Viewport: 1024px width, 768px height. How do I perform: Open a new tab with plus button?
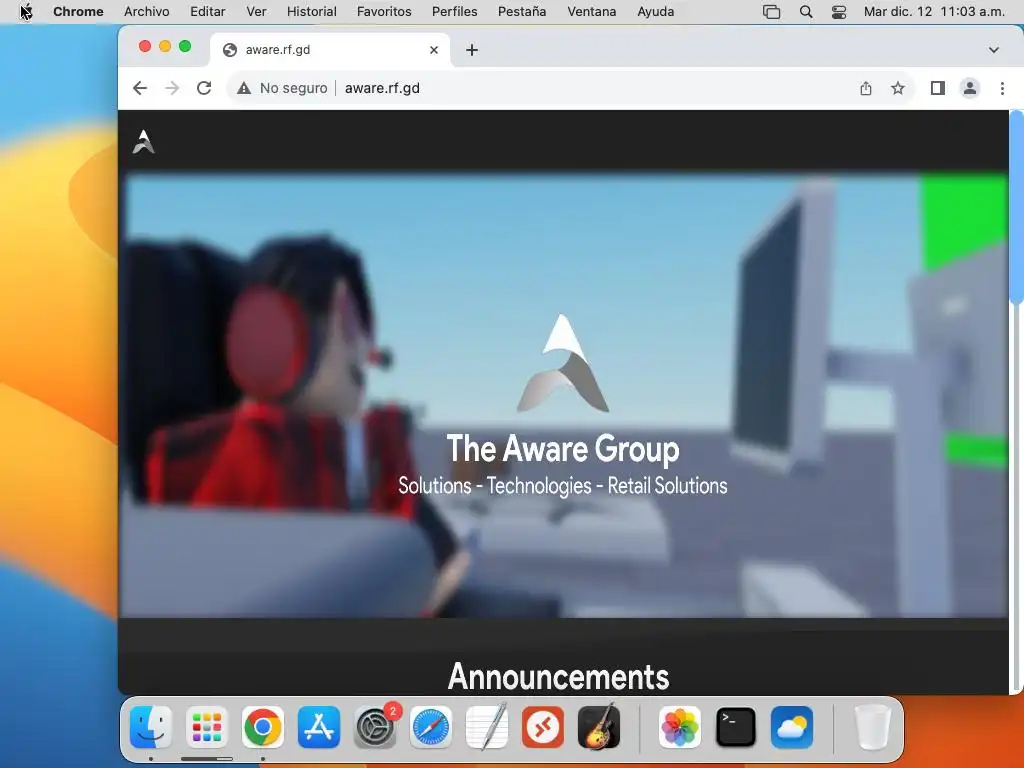point(472,50)
